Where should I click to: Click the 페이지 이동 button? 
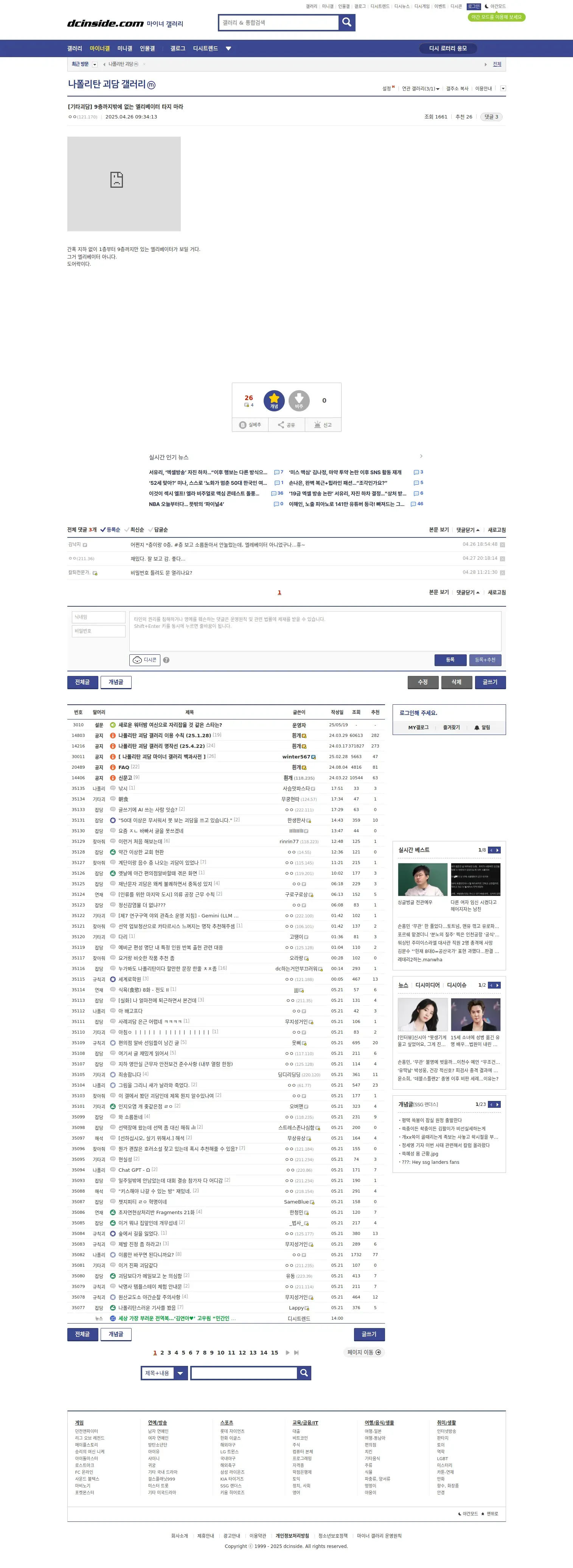click(x=364, y=1353)
